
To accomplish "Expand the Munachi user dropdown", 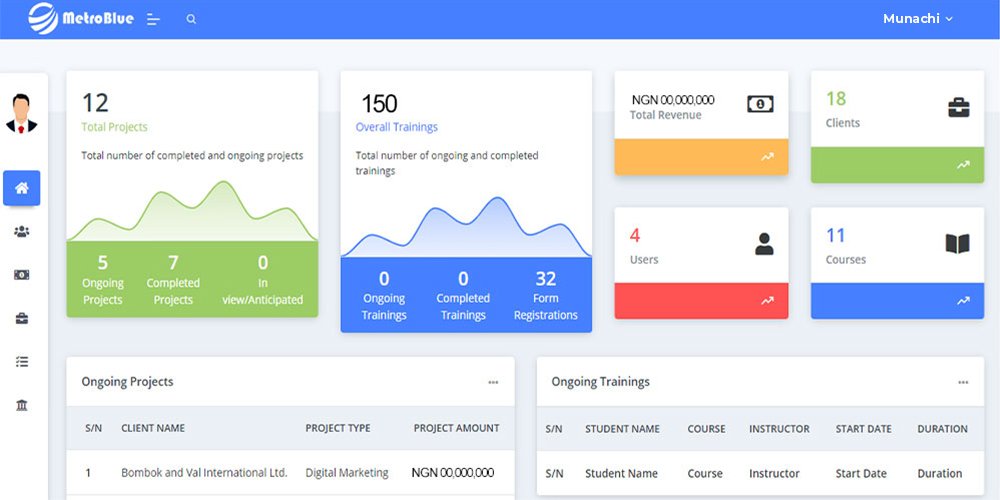I will (917, 19).
